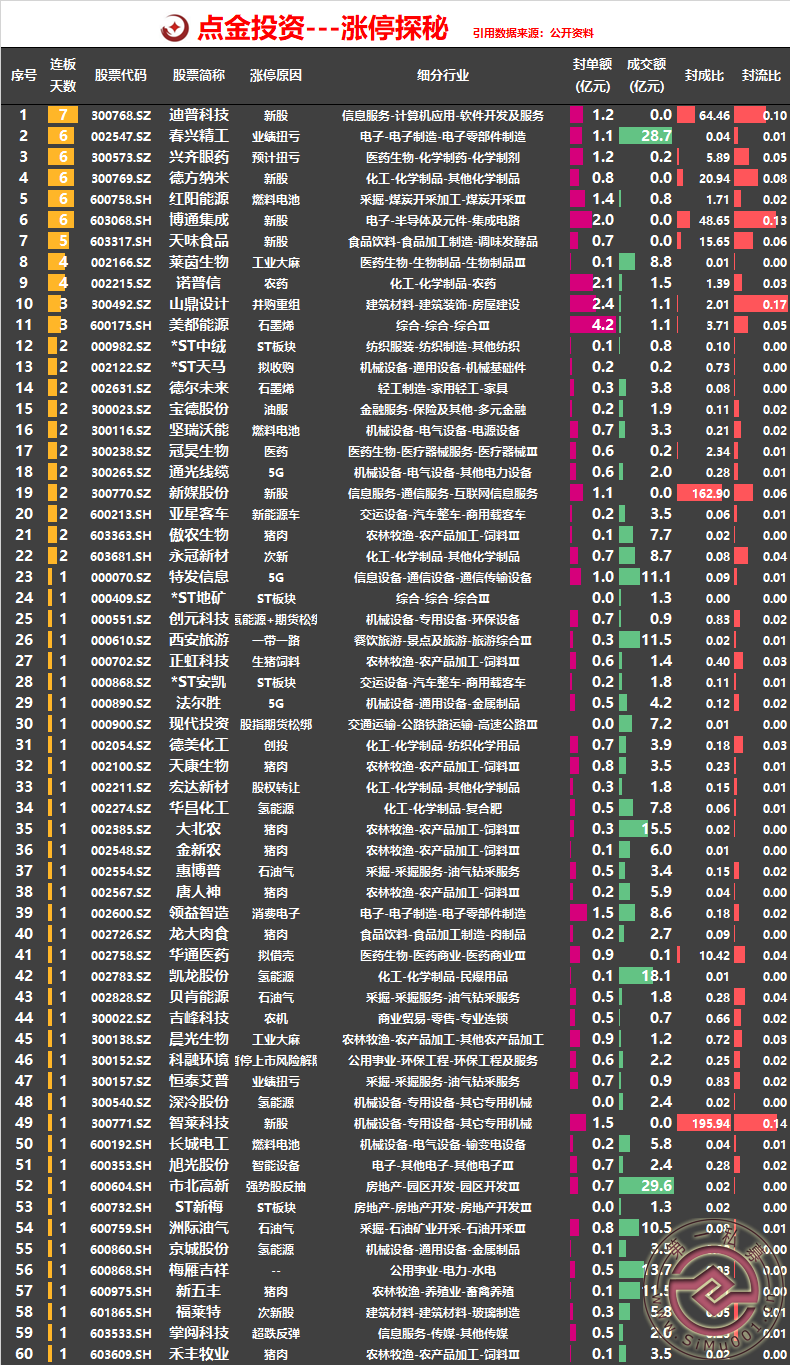Click the green 29.6 成交额 bar for 市北高新
The height and width of the screenshot is (1365, 790).
(x=646, y=1186)
